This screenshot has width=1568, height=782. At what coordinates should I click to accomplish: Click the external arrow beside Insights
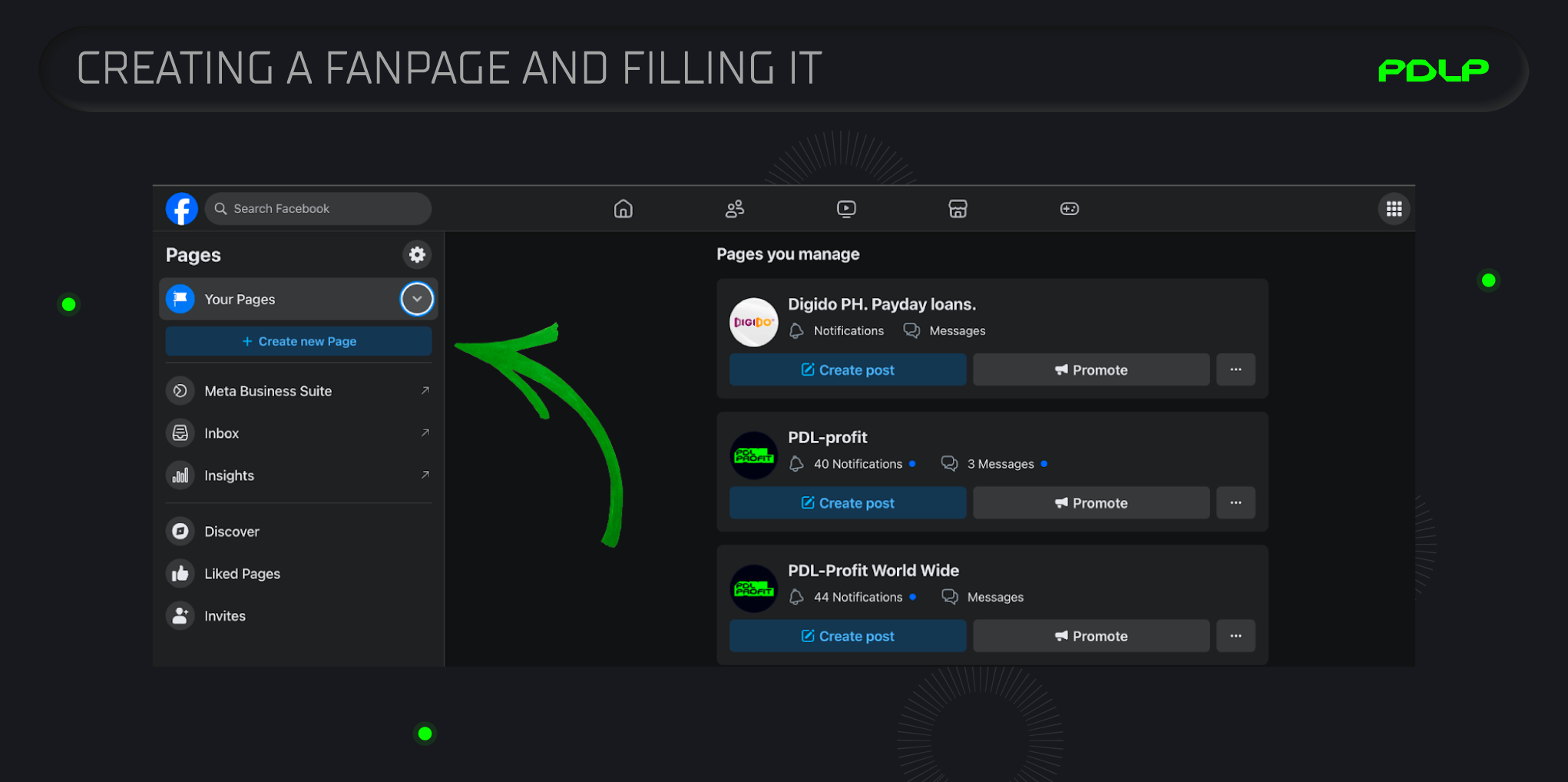click(425, 475)
